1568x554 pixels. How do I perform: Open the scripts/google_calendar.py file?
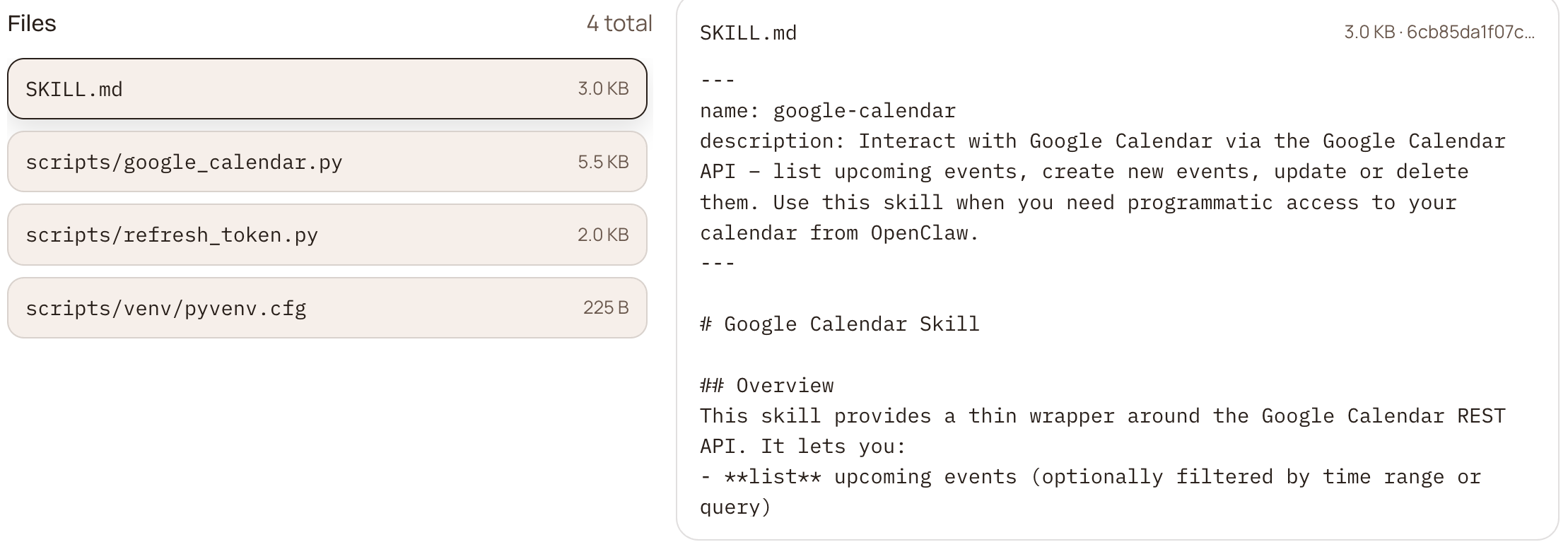(x=327, y=162)
